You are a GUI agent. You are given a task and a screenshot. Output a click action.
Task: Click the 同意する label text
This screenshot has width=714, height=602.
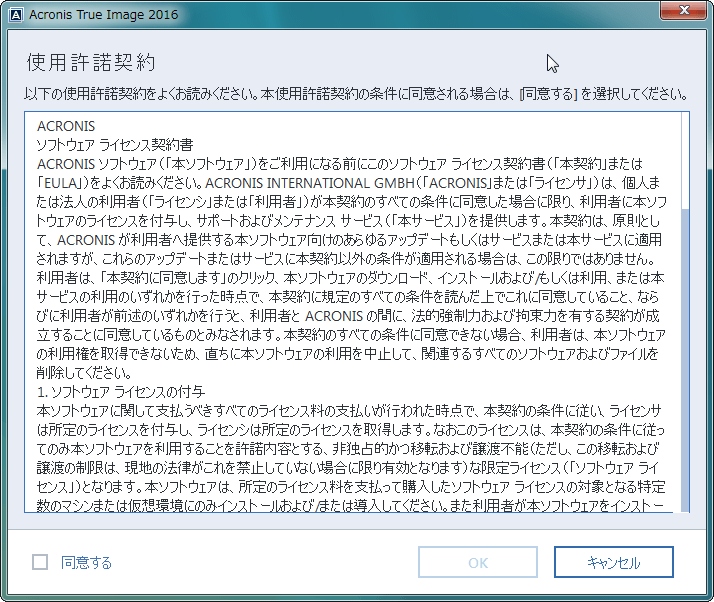point(87,563)
